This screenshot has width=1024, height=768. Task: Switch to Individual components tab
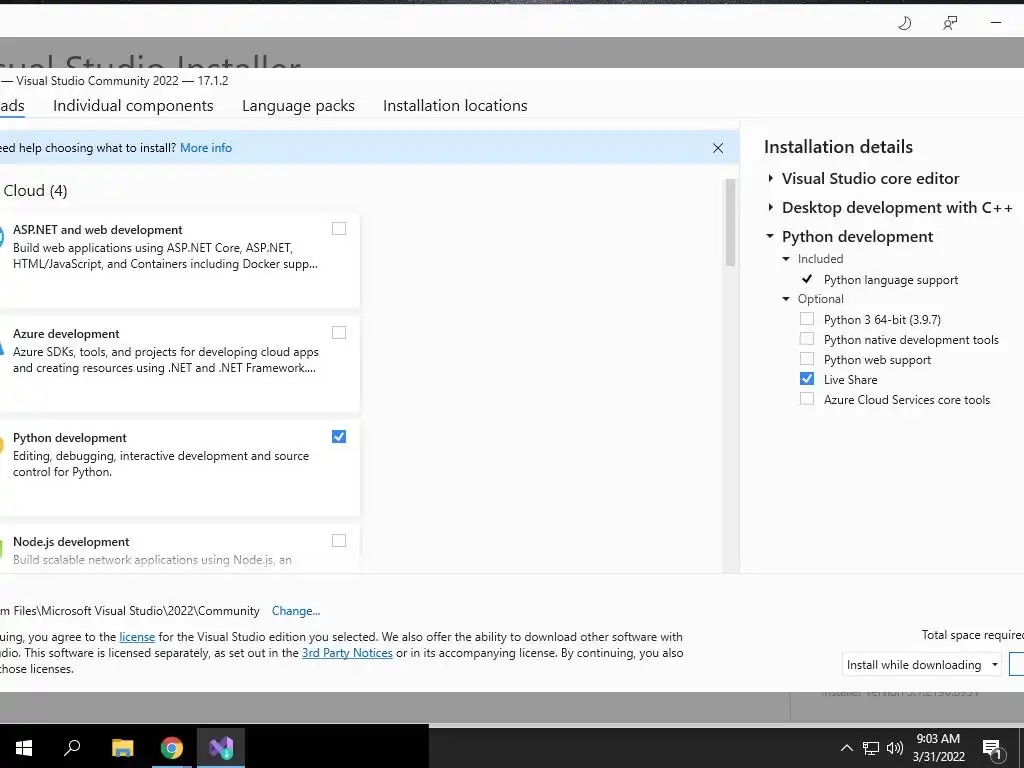pyautogui.click(x=133, y=106)
